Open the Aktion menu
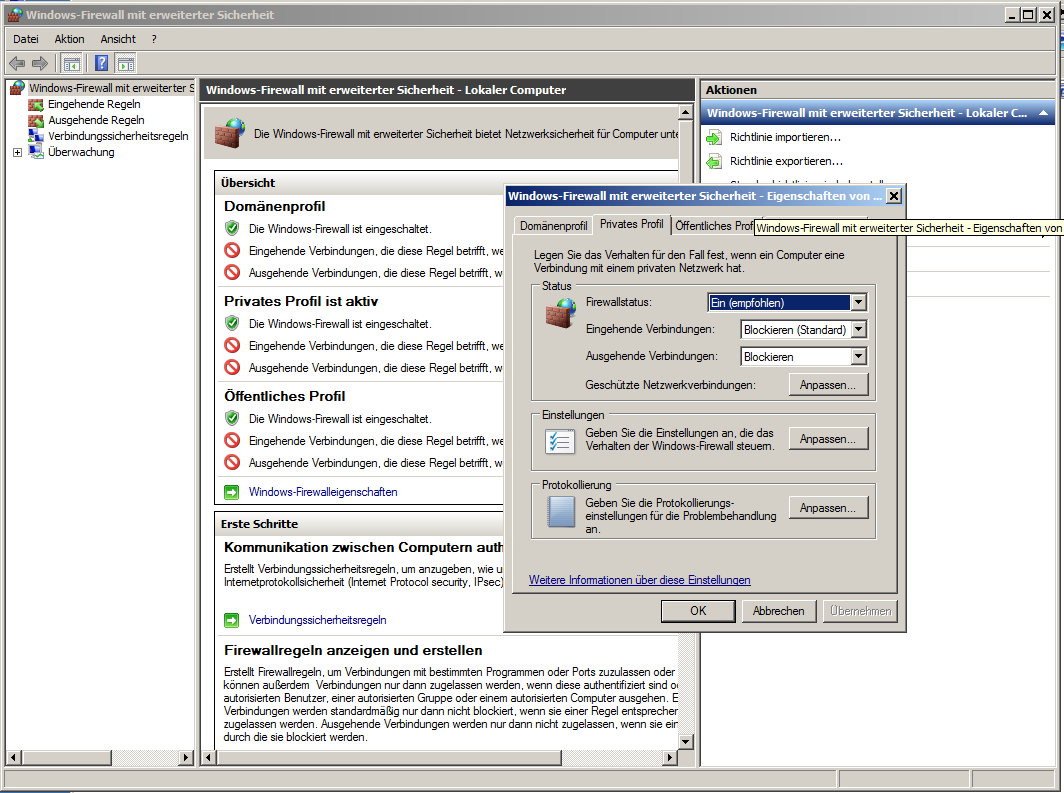 (x=69, y=39)
